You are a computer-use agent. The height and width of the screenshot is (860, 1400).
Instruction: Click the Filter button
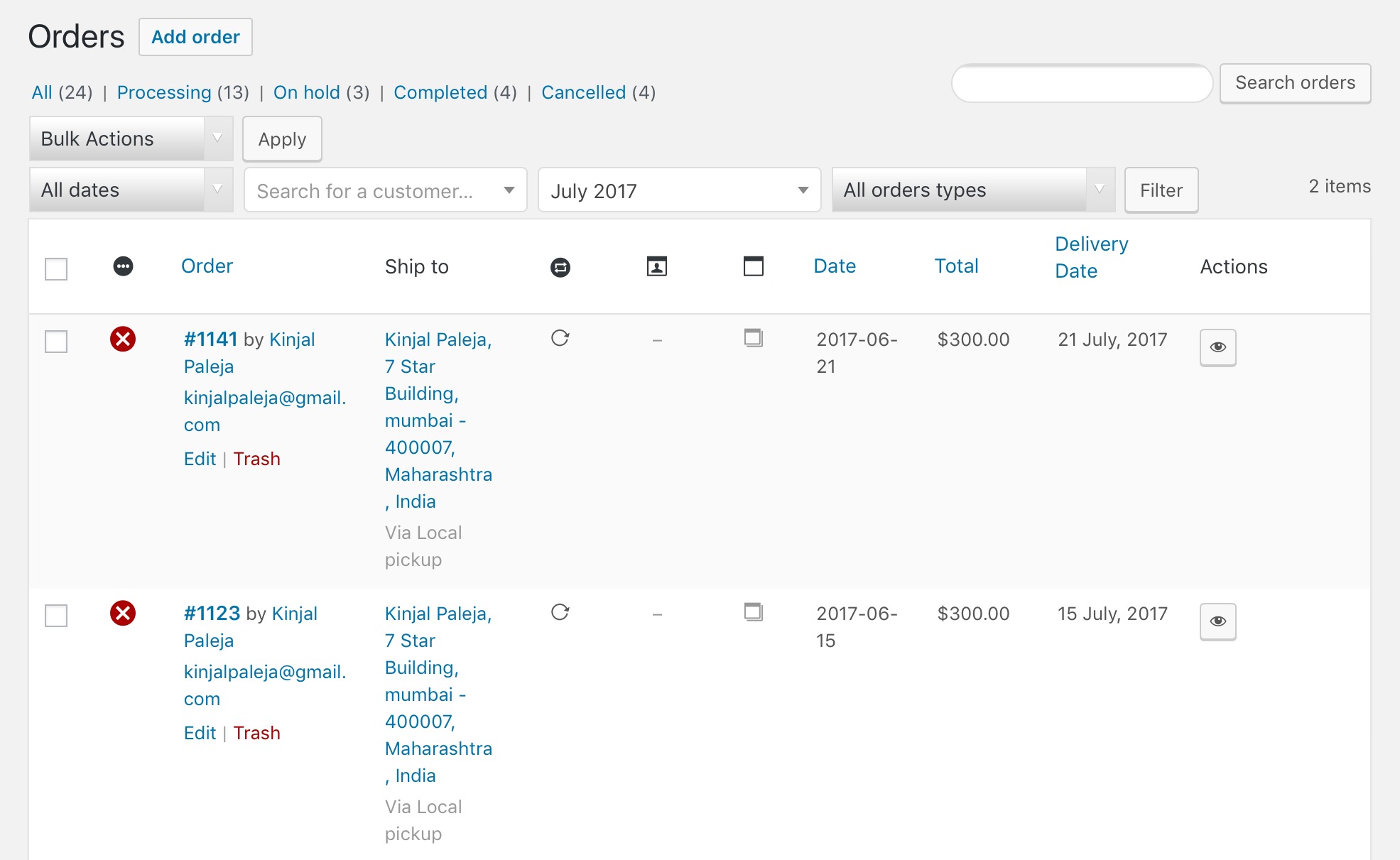click(x=1161, y=190)
